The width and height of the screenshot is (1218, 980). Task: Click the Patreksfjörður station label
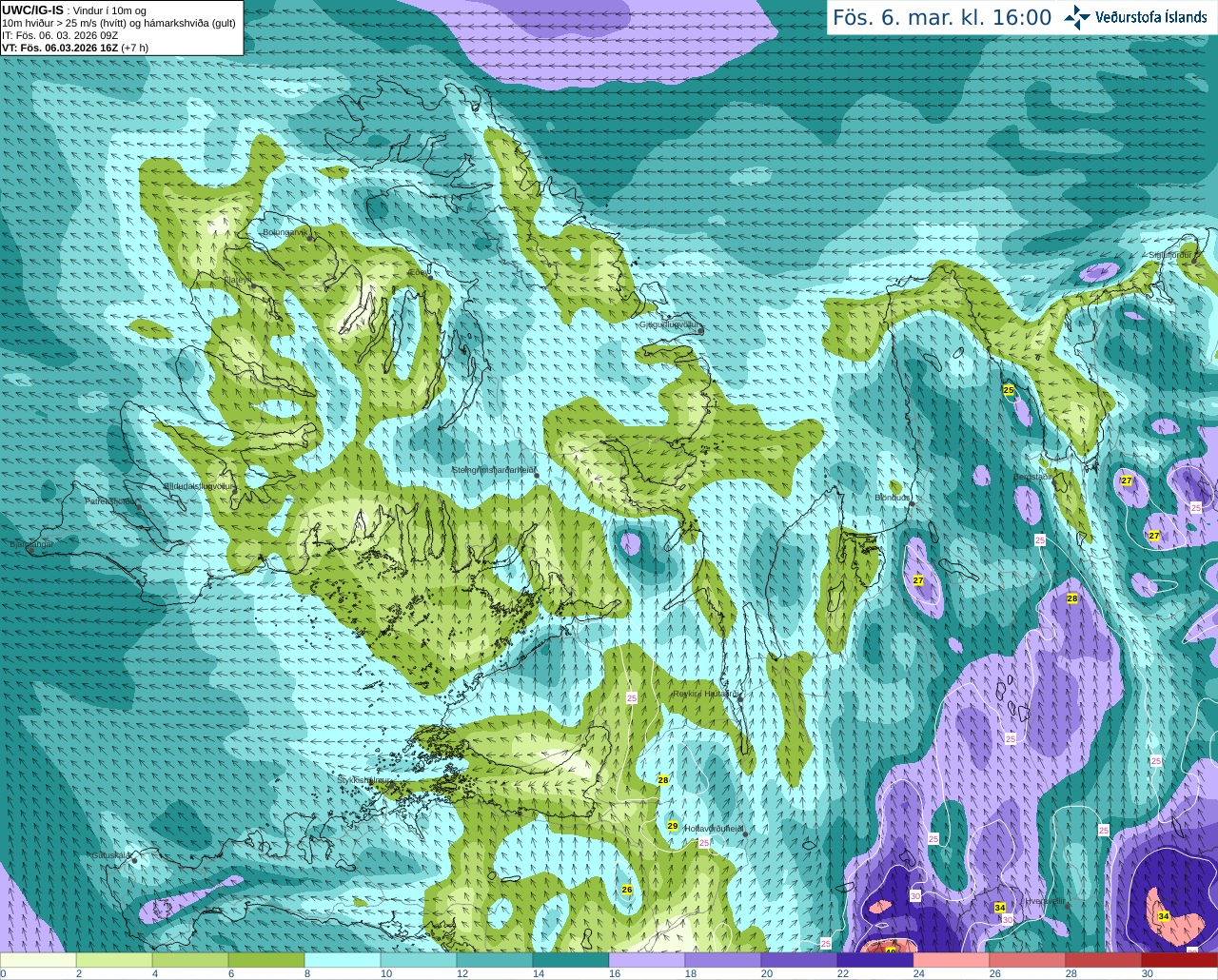[110, 500]
